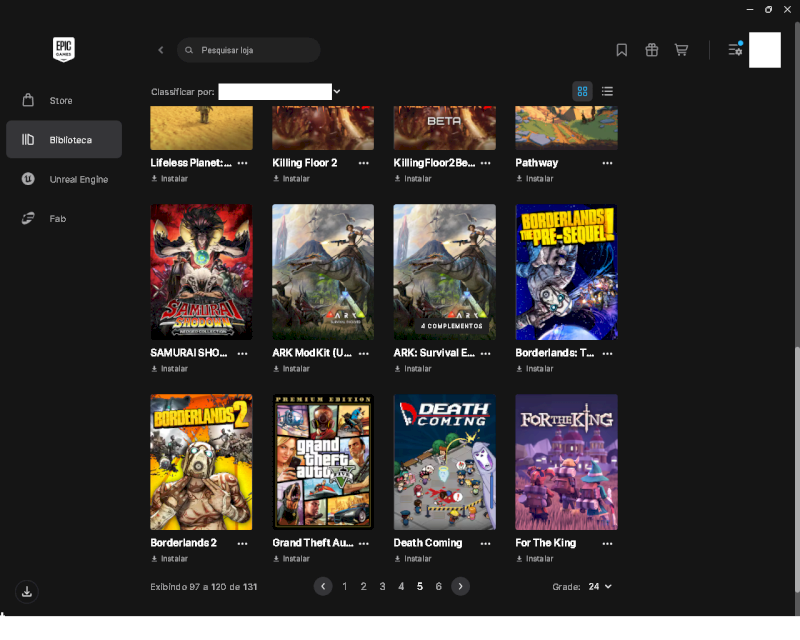Open options menu for Death Coming
The height and width of the screenshot is (640, 800).
tap(486, 544)
